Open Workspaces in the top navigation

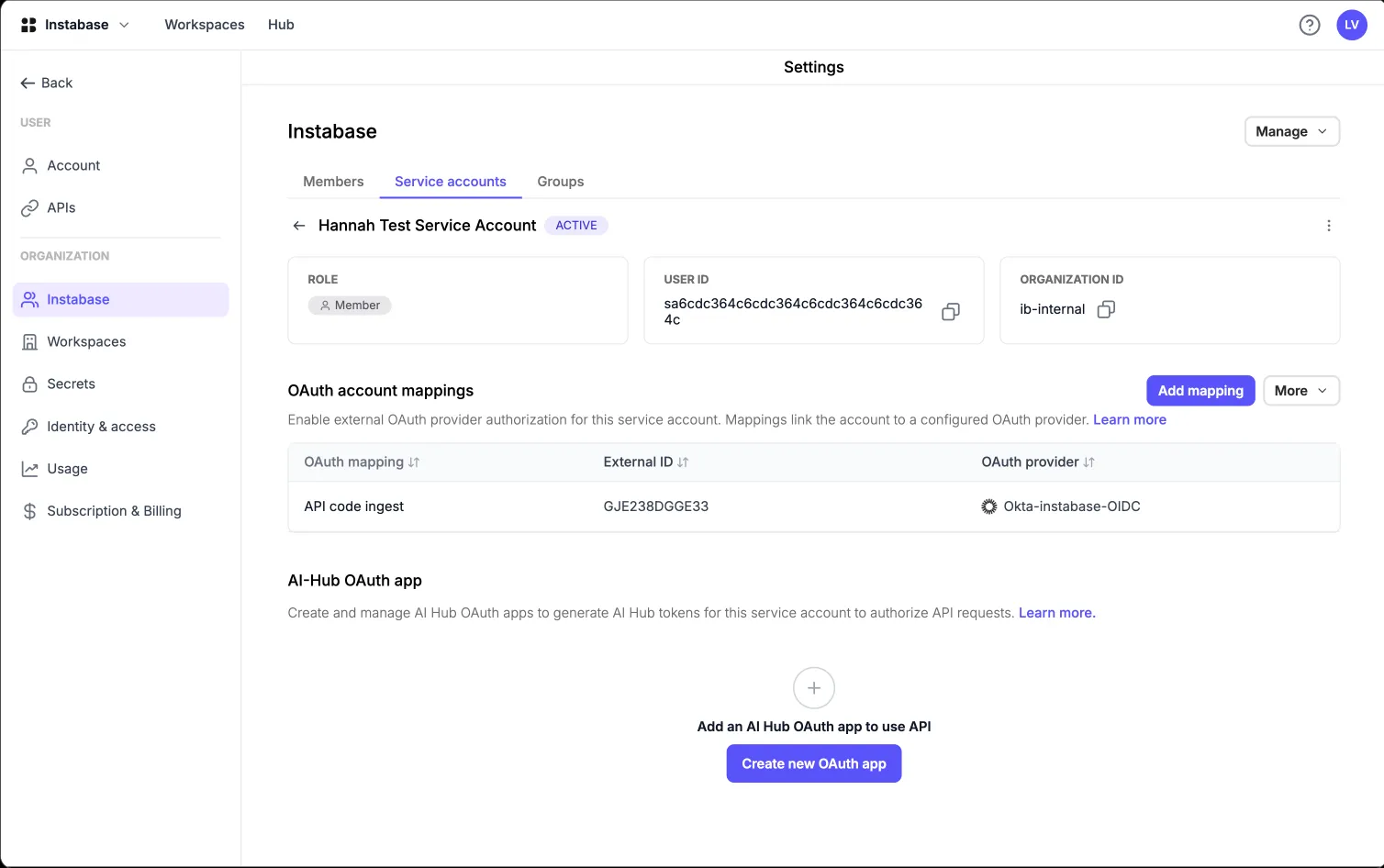tap(205, 25)
